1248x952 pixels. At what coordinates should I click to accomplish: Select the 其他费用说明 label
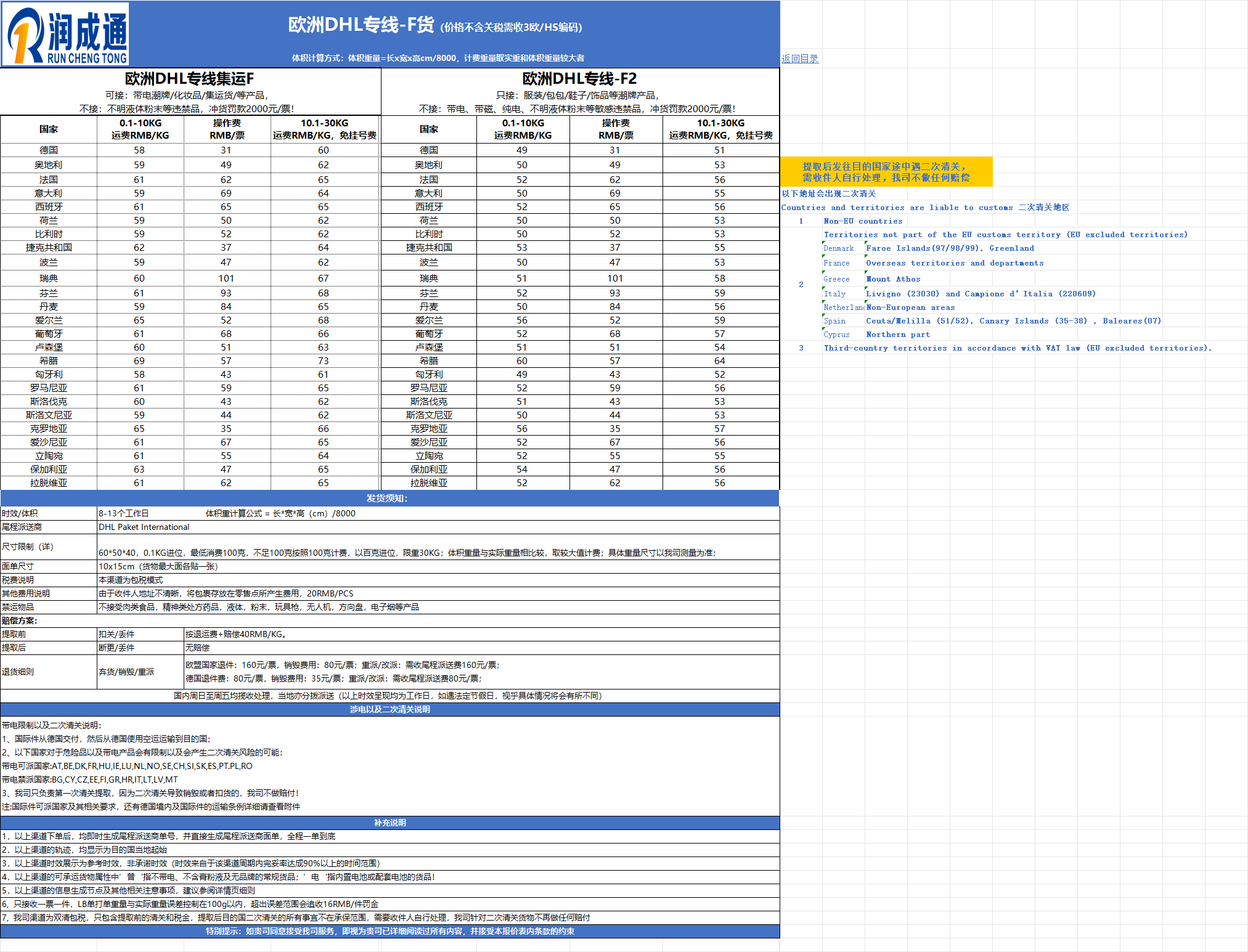[x=26, y=593]
